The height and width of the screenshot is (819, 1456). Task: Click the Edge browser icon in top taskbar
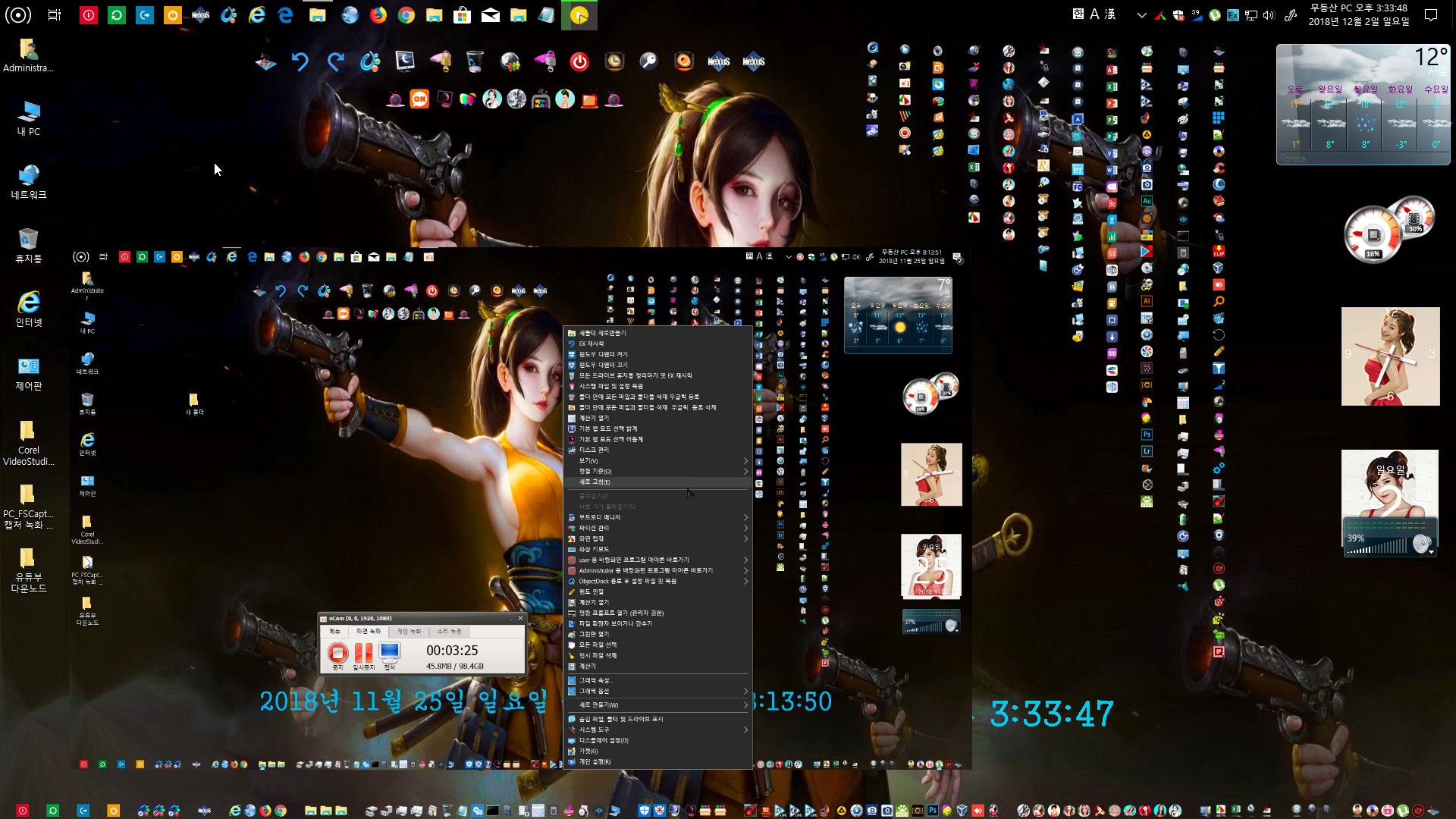point(286,15)
